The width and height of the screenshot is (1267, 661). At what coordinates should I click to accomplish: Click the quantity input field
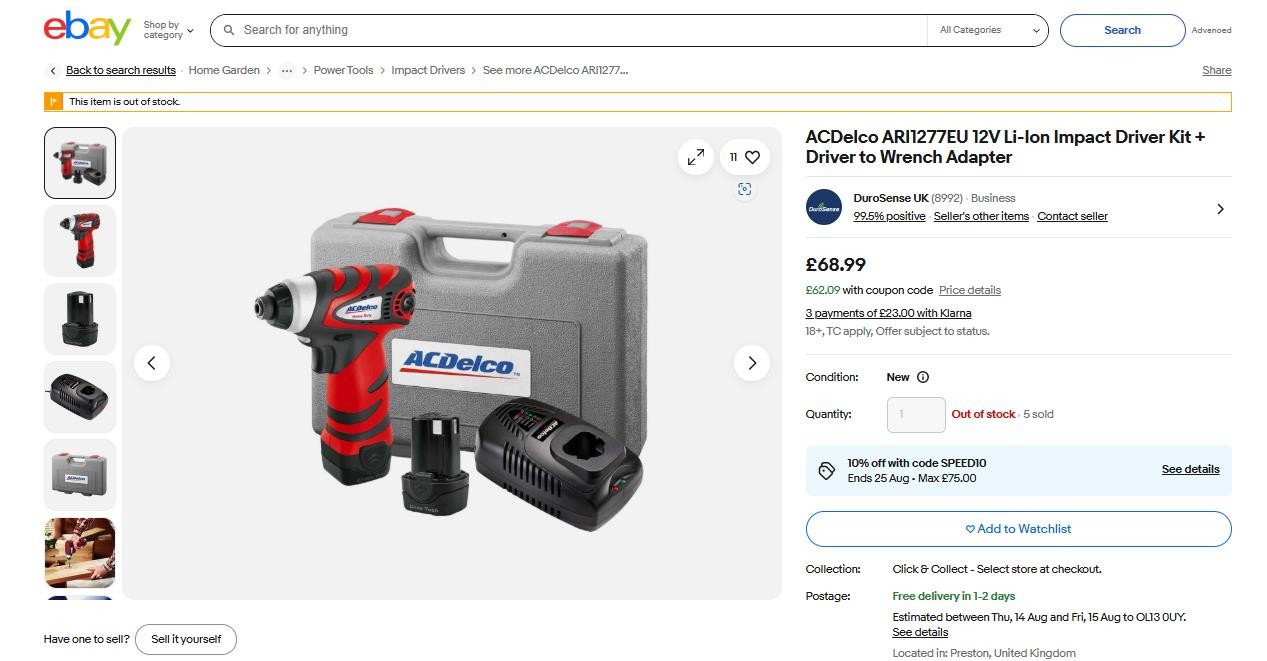(916, 414)
